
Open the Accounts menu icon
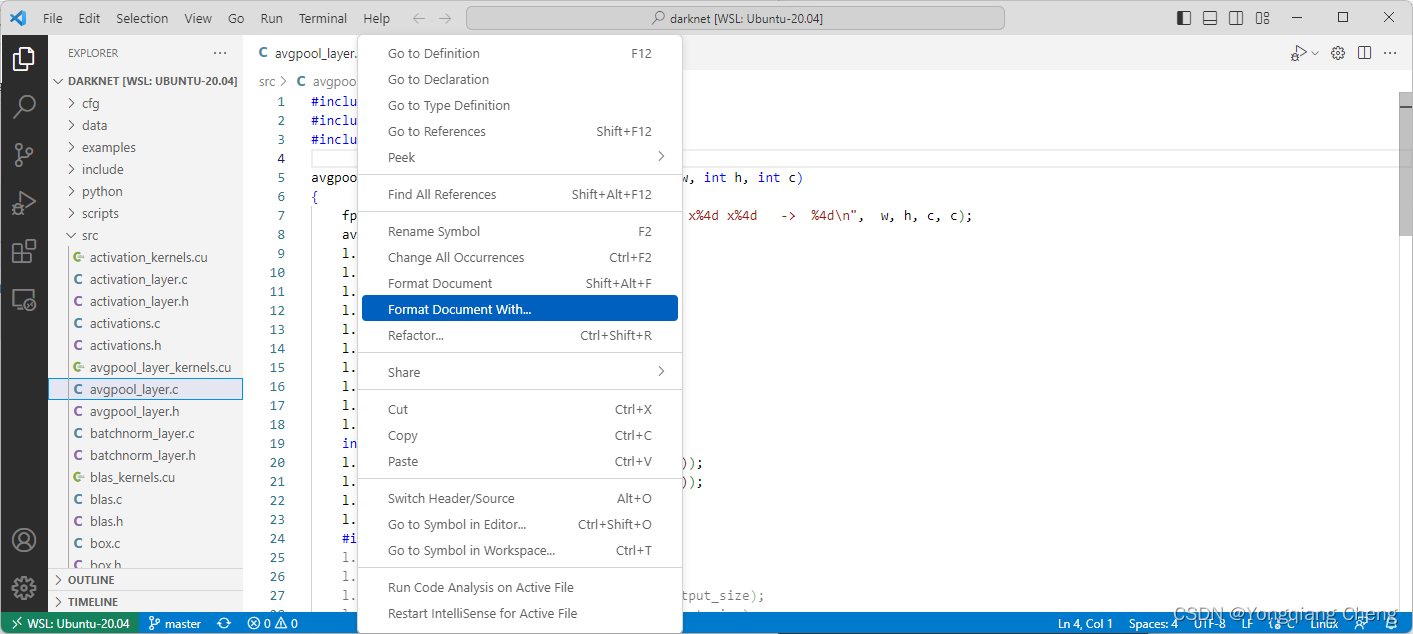(24, 540)
